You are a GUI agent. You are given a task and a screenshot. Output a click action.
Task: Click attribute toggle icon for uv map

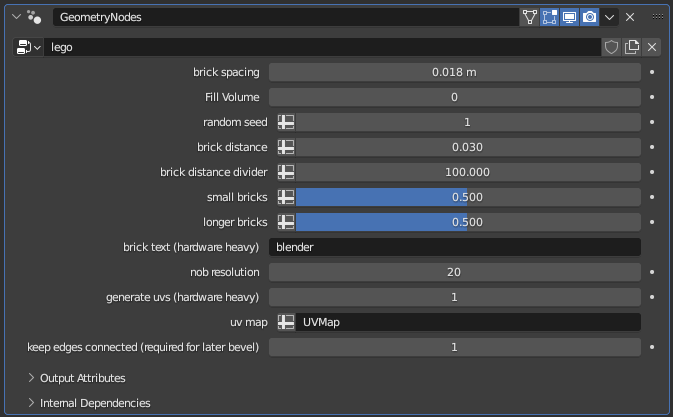[286, 322]
